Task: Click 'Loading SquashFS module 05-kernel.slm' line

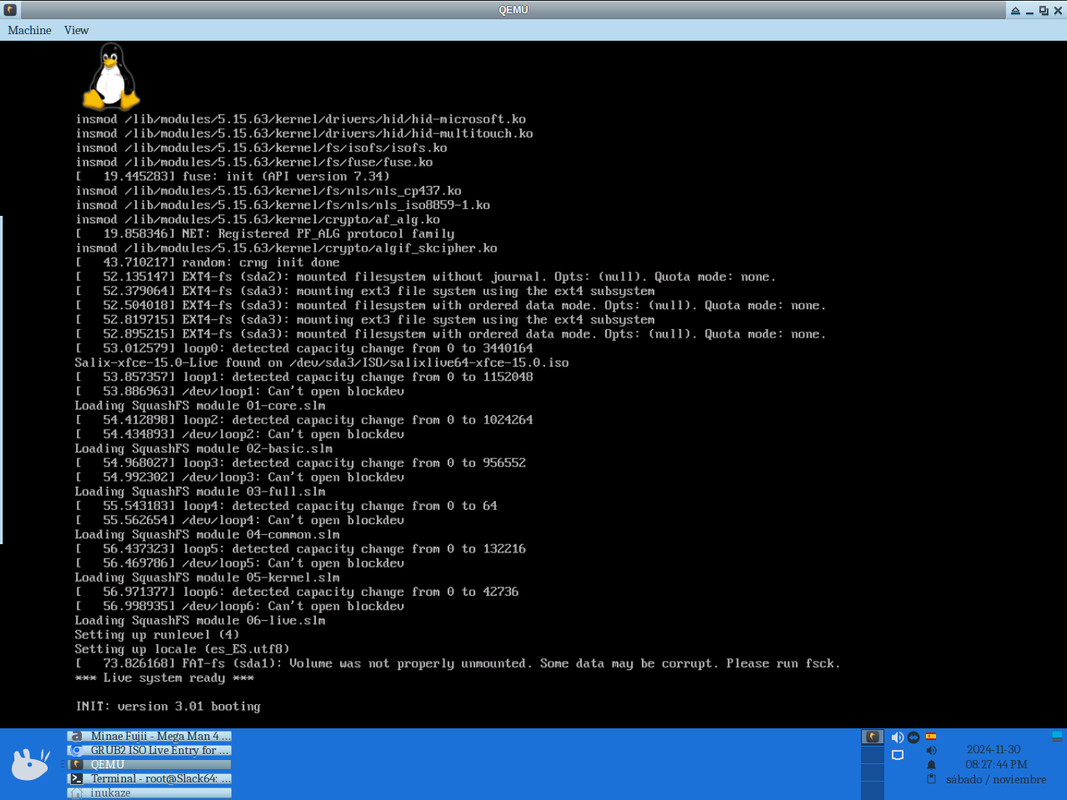Action: pyautogui.click(x=208, y=578)
